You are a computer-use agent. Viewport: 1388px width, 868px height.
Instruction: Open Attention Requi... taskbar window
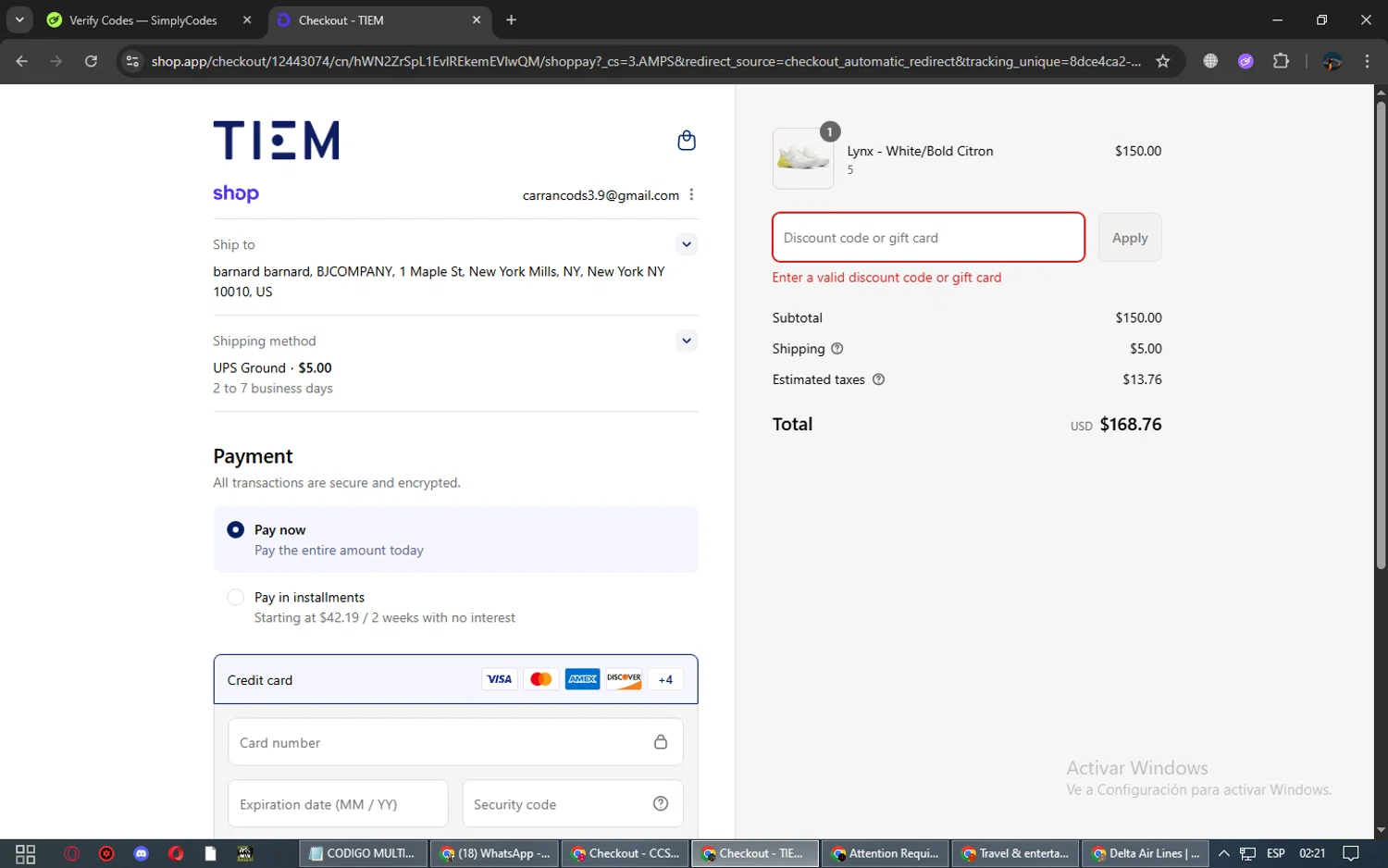[x=886, y=853]
